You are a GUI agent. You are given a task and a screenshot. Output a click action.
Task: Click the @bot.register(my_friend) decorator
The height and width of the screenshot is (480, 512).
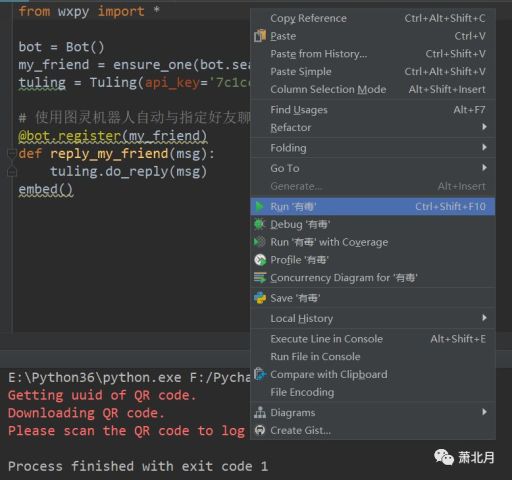(x=113, y=136)
